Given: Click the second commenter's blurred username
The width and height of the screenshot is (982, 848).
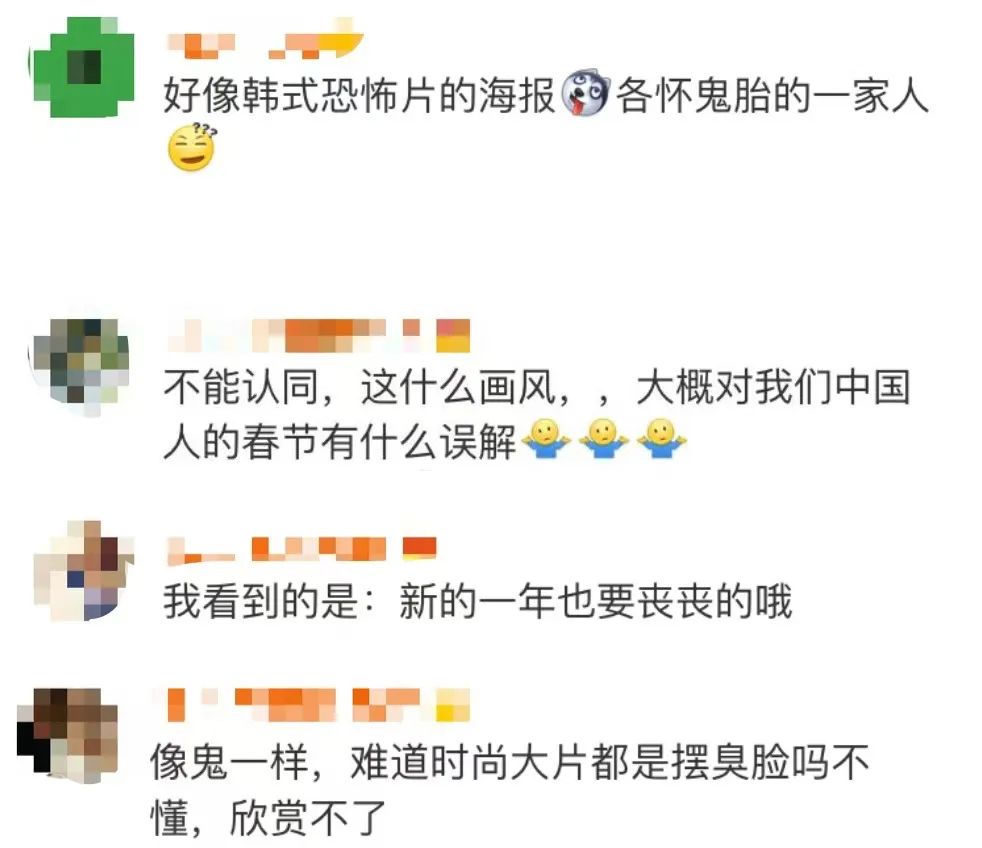Looking at the screenshot, I should [318, 335].
